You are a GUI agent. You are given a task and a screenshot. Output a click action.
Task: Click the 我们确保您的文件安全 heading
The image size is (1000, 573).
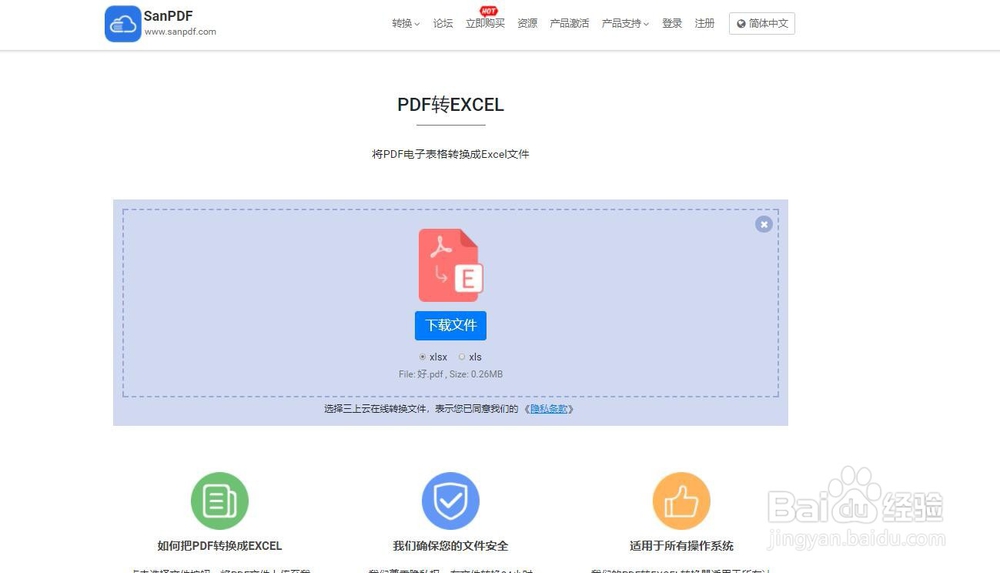[450, 546]
